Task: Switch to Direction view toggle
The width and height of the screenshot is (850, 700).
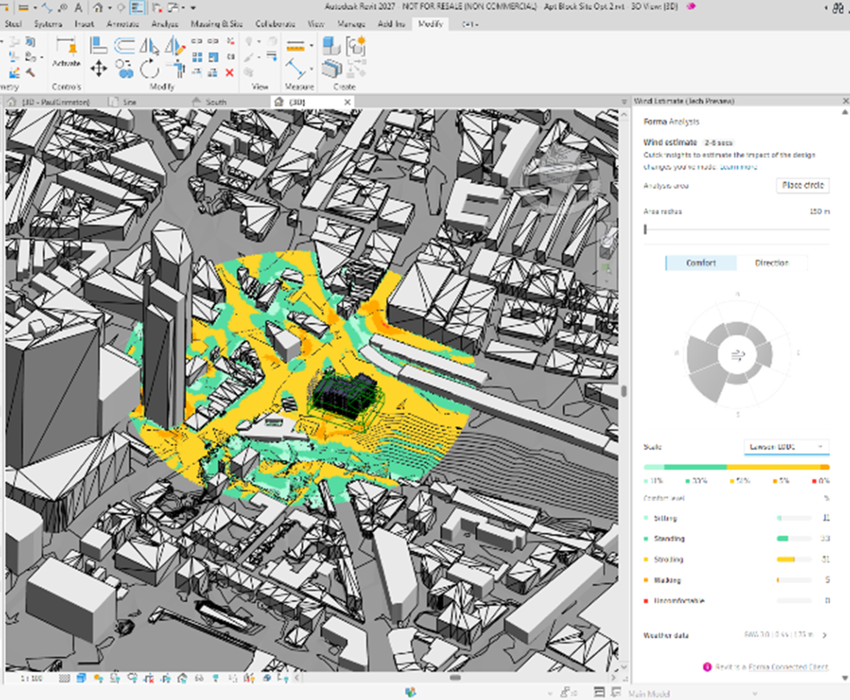Action: tap(771, 263)
